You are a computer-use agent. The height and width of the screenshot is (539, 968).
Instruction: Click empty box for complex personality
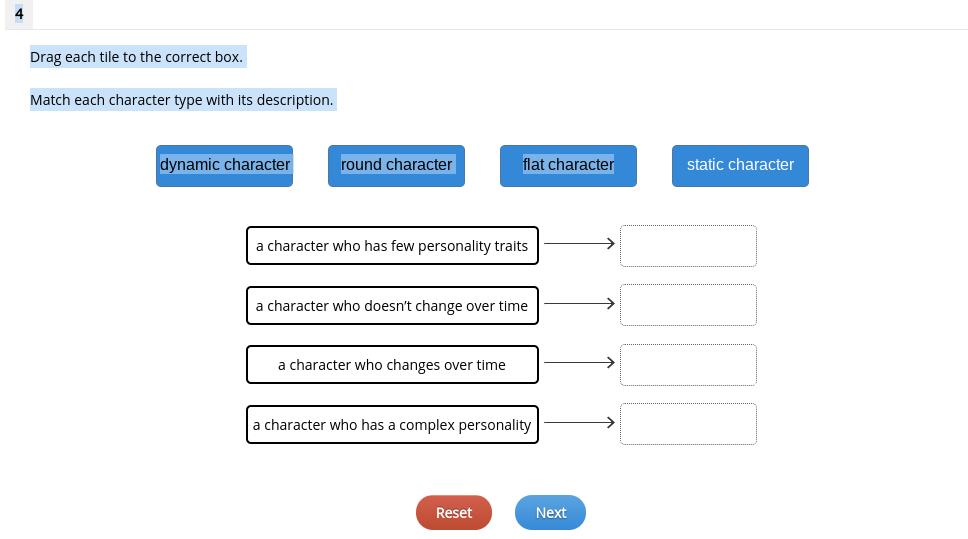pyautogui.click(x=688, y=424)
